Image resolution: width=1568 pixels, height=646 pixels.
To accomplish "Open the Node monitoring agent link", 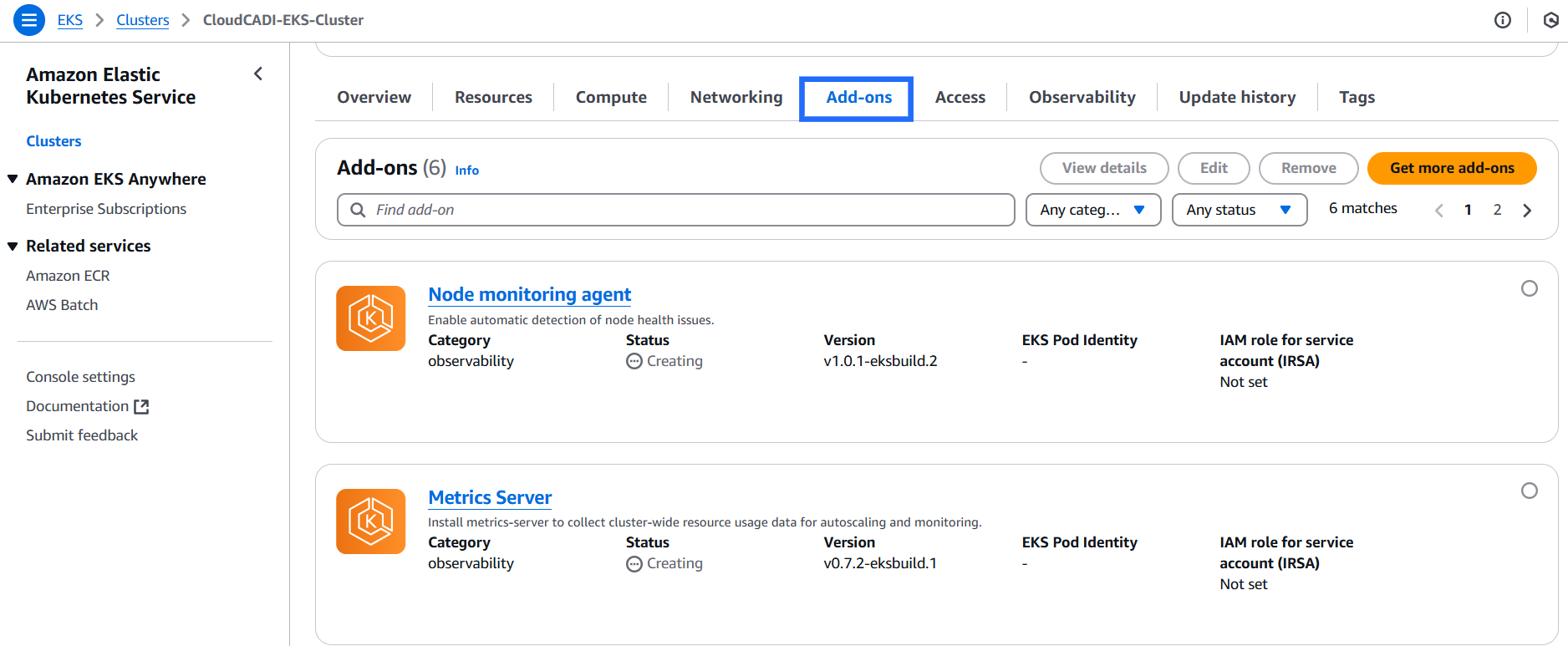I will click(529, 294).
